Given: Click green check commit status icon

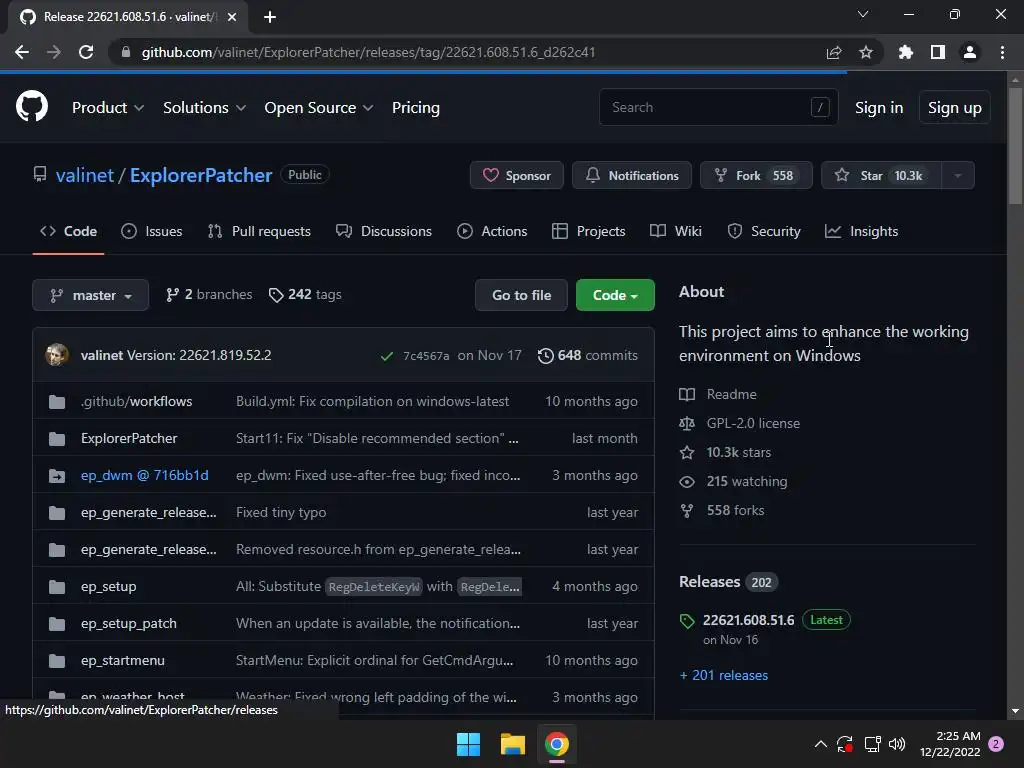Looking at the screenshot, I should click(x=387, y=356).
